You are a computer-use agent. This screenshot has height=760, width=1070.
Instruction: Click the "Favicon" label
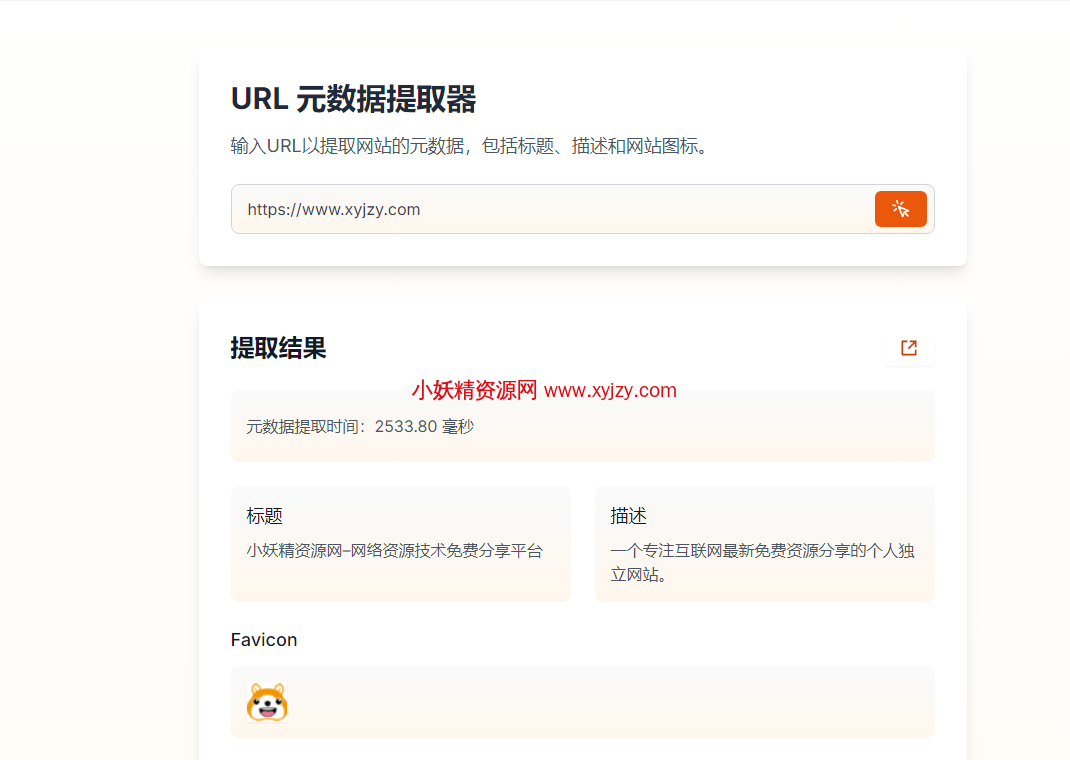[264, 640]
